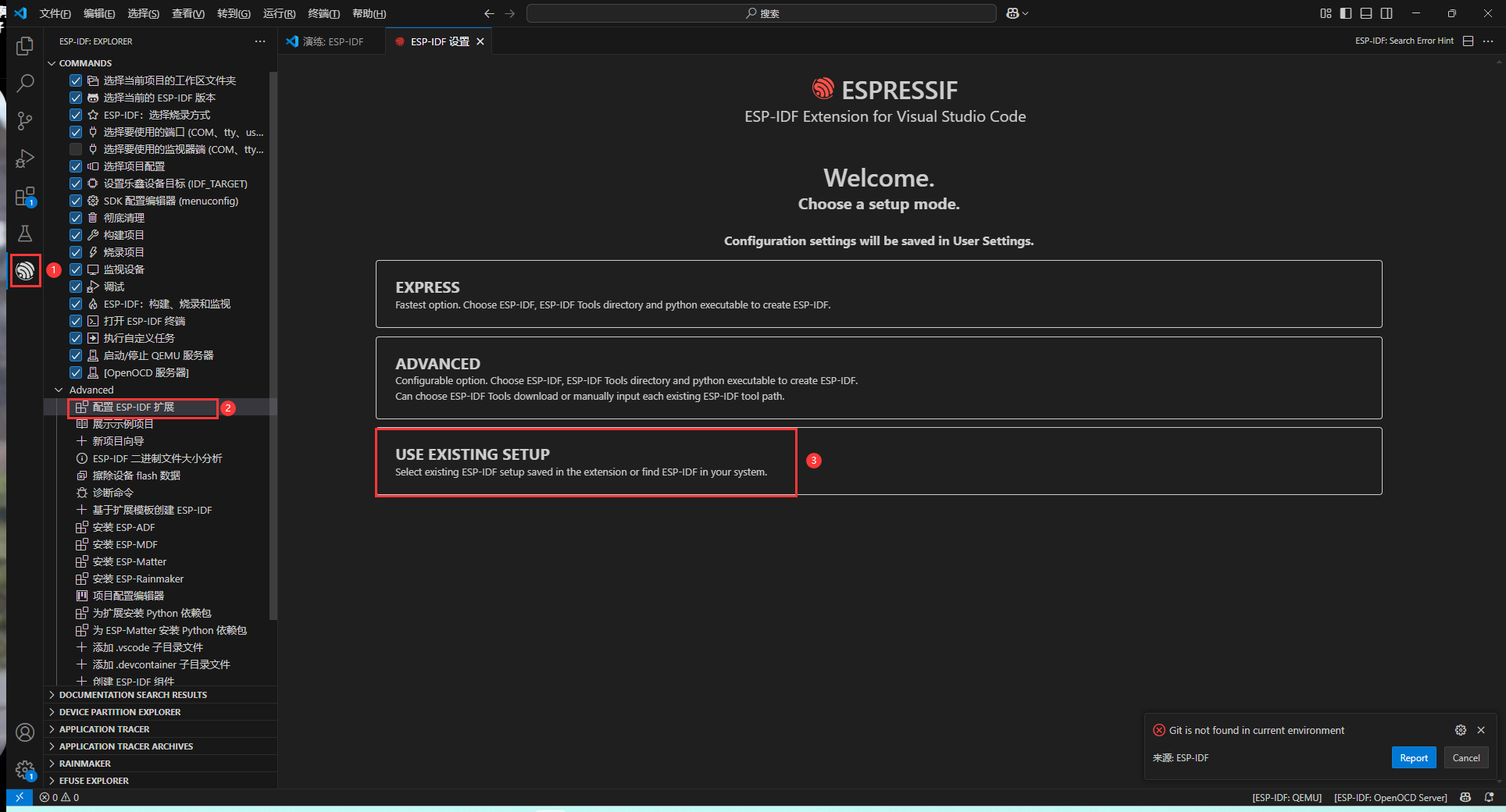
Task: Click the [ESP-IDF: QEMU] status bar entry
Action: [1287, 797]
